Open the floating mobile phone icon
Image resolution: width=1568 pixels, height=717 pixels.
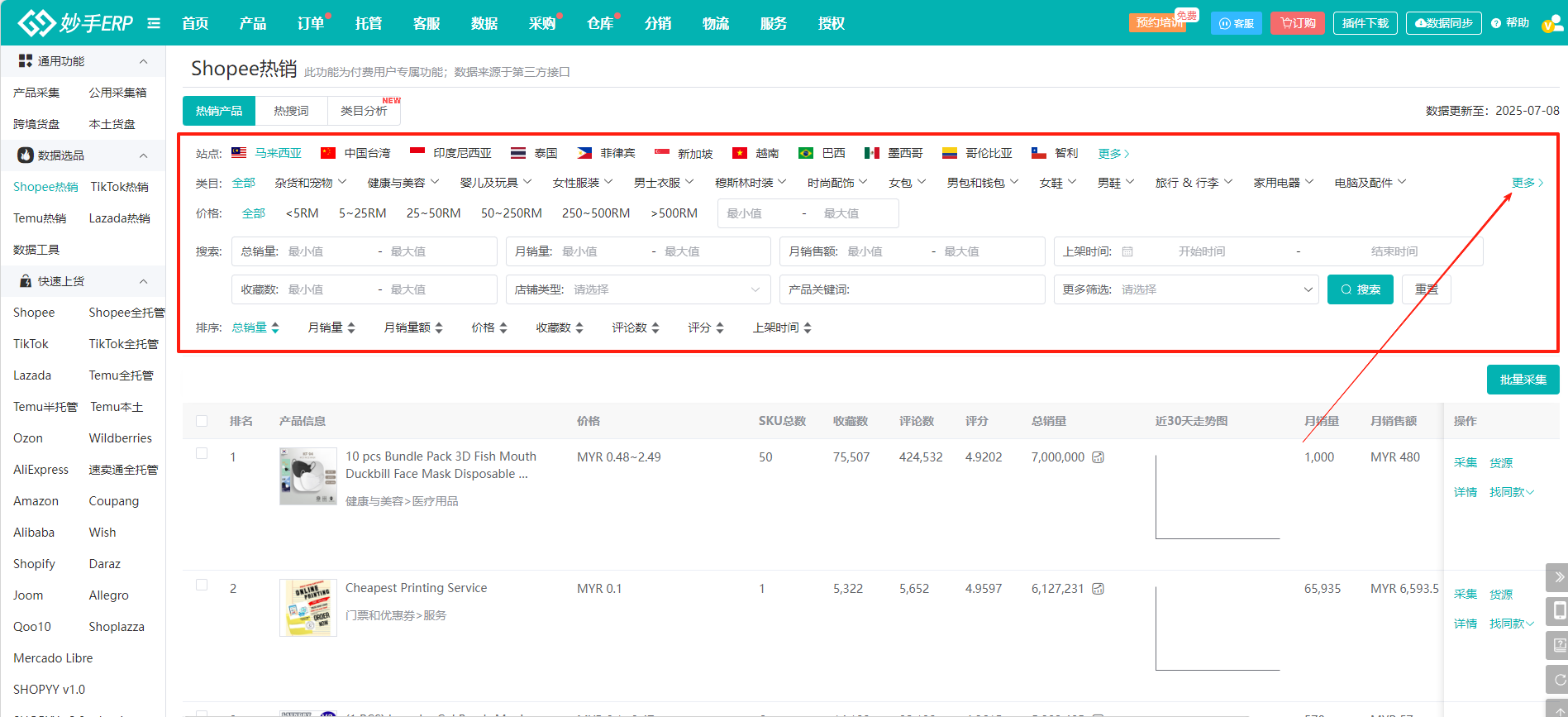[x=1559, y=611]
